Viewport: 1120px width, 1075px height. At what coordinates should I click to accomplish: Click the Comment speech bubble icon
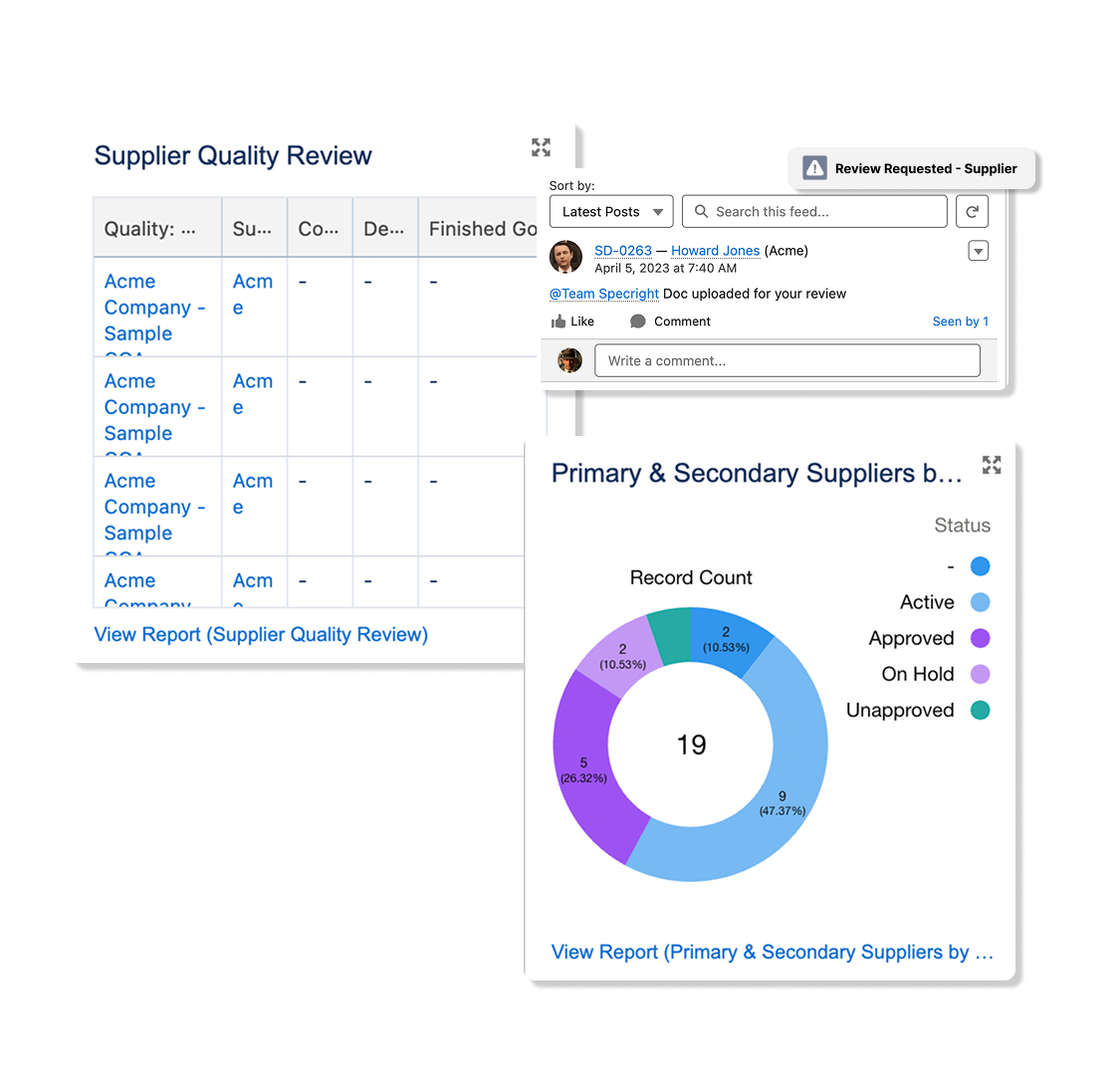(x=638, y=322)
